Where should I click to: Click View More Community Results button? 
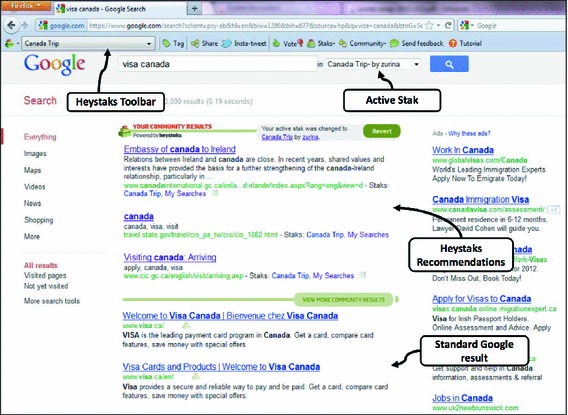coord(343,300)
